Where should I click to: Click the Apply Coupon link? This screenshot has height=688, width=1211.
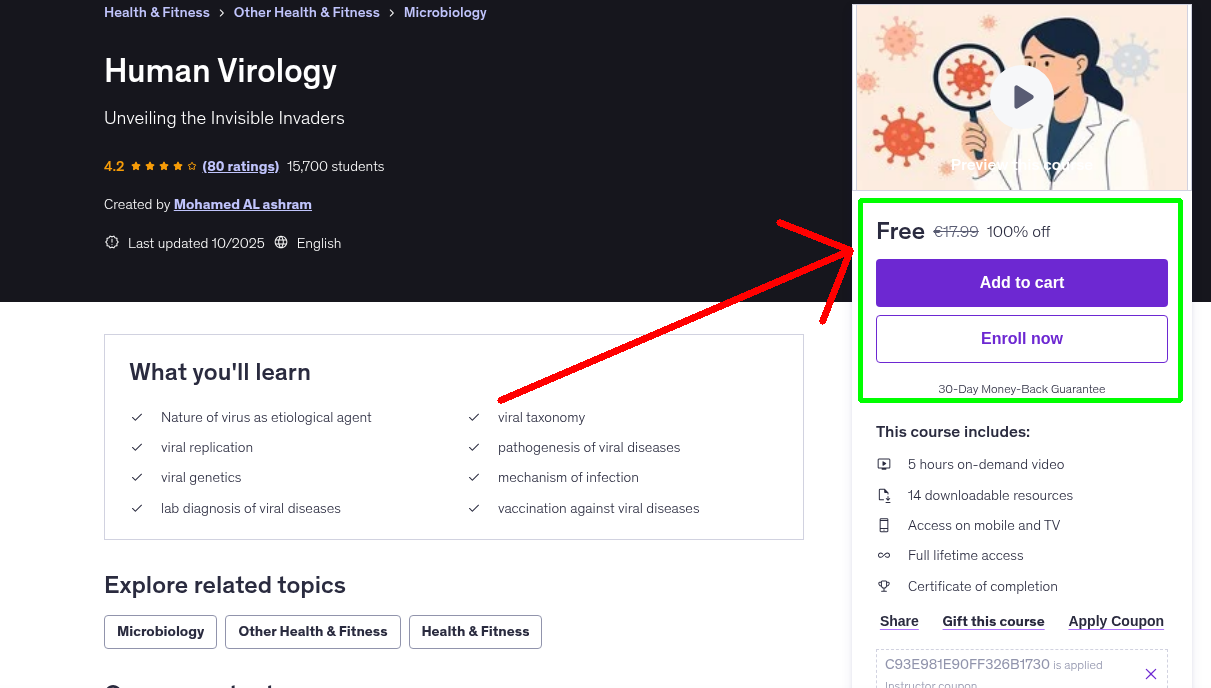[x=1115, y=621]
